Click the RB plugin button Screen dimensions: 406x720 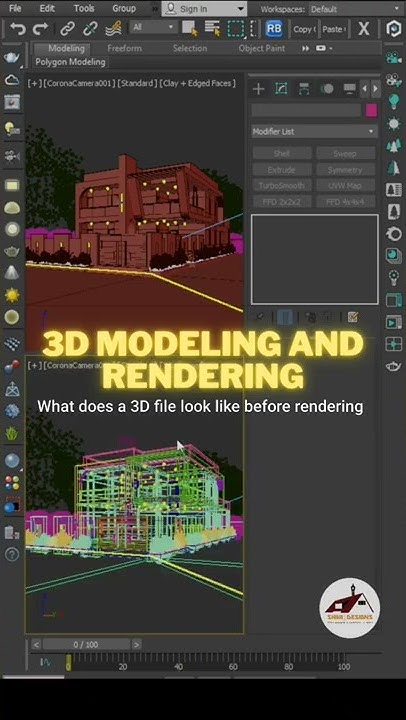(274, 29)
